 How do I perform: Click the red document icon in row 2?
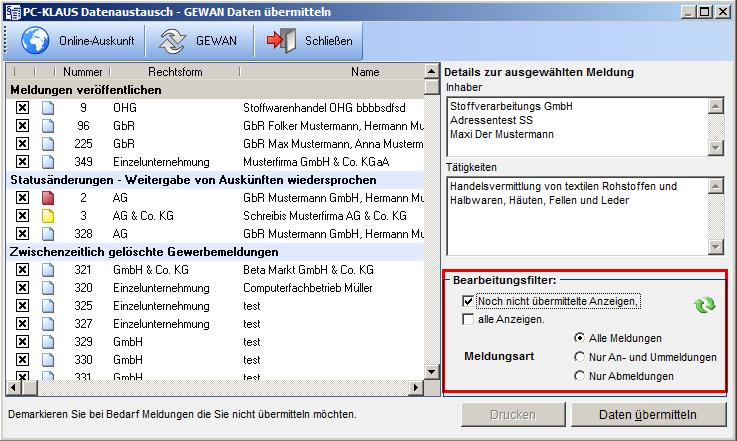tap(47, 198)
